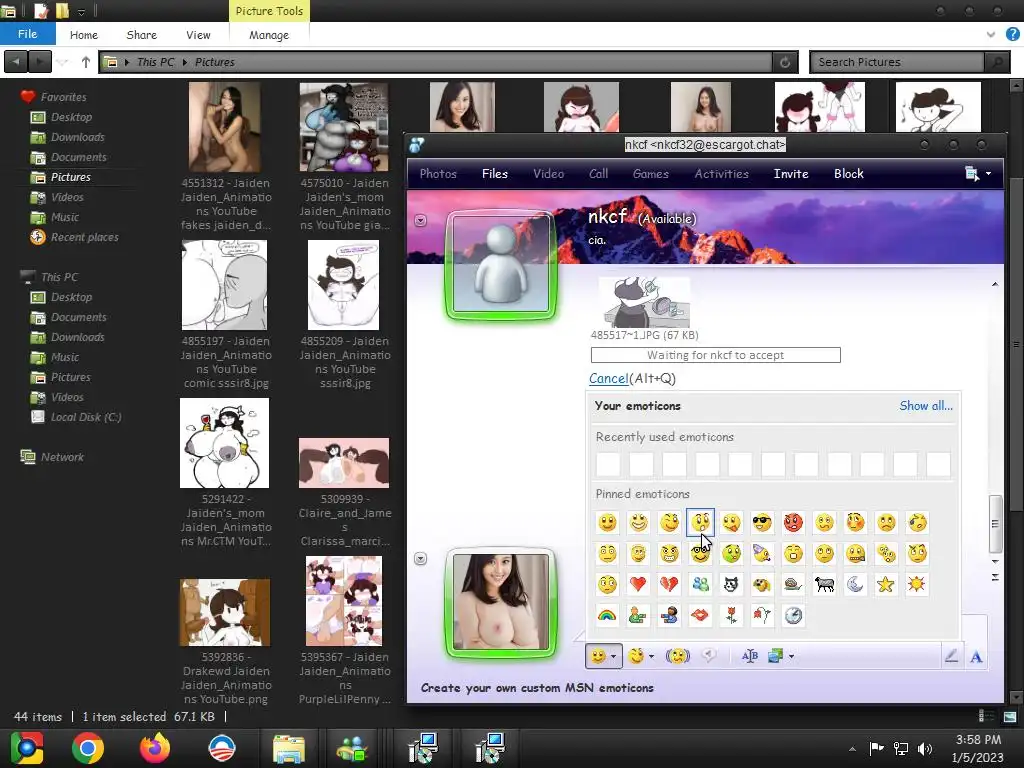Choose the broken heart emoticon
1024x768 pixels.
tap(669, 584)
